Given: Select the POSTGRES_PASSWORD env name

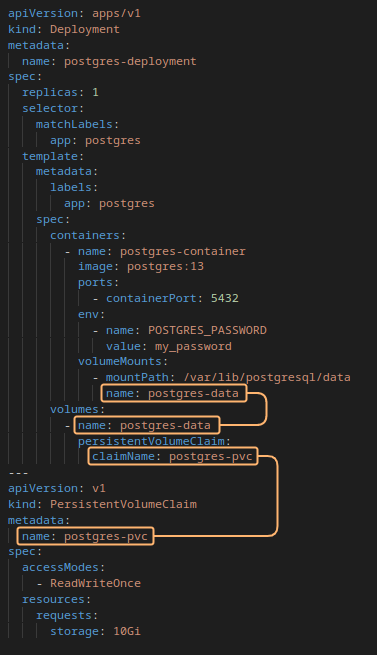Looking at the screenshot, I should [x=207, y=330].
